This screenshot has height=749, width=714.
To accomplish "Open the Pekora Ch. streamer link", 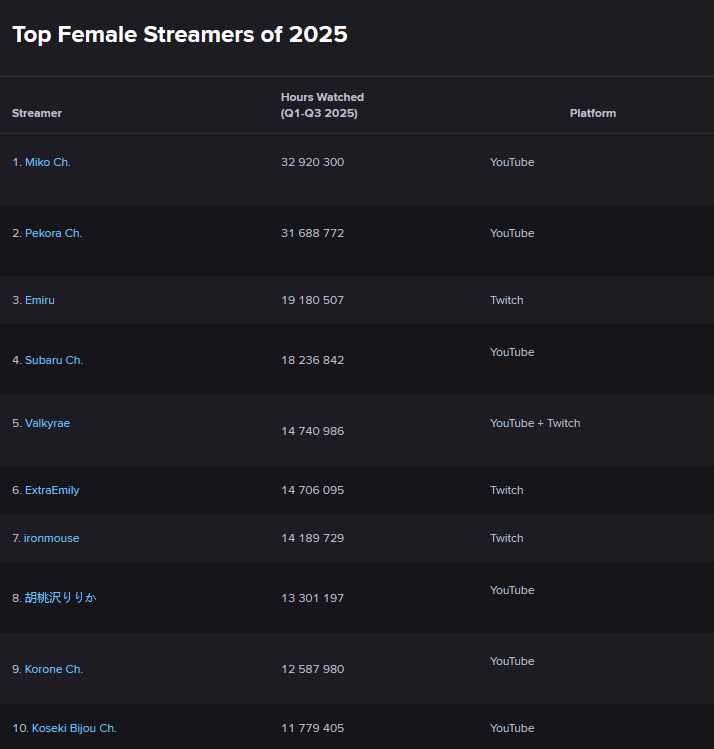I will pyautogui.click(x=53, y=233).
